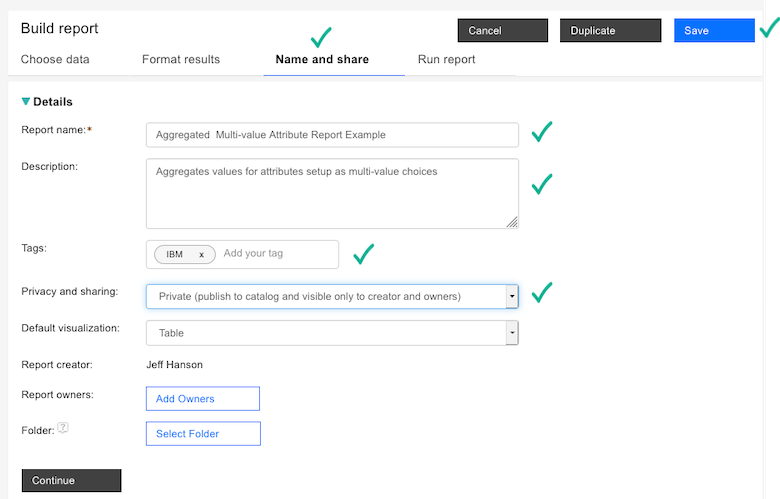The width and height of the screenshot is (780, 499).
Task: Click the help icon next to Folder
Action: point(63,428)
